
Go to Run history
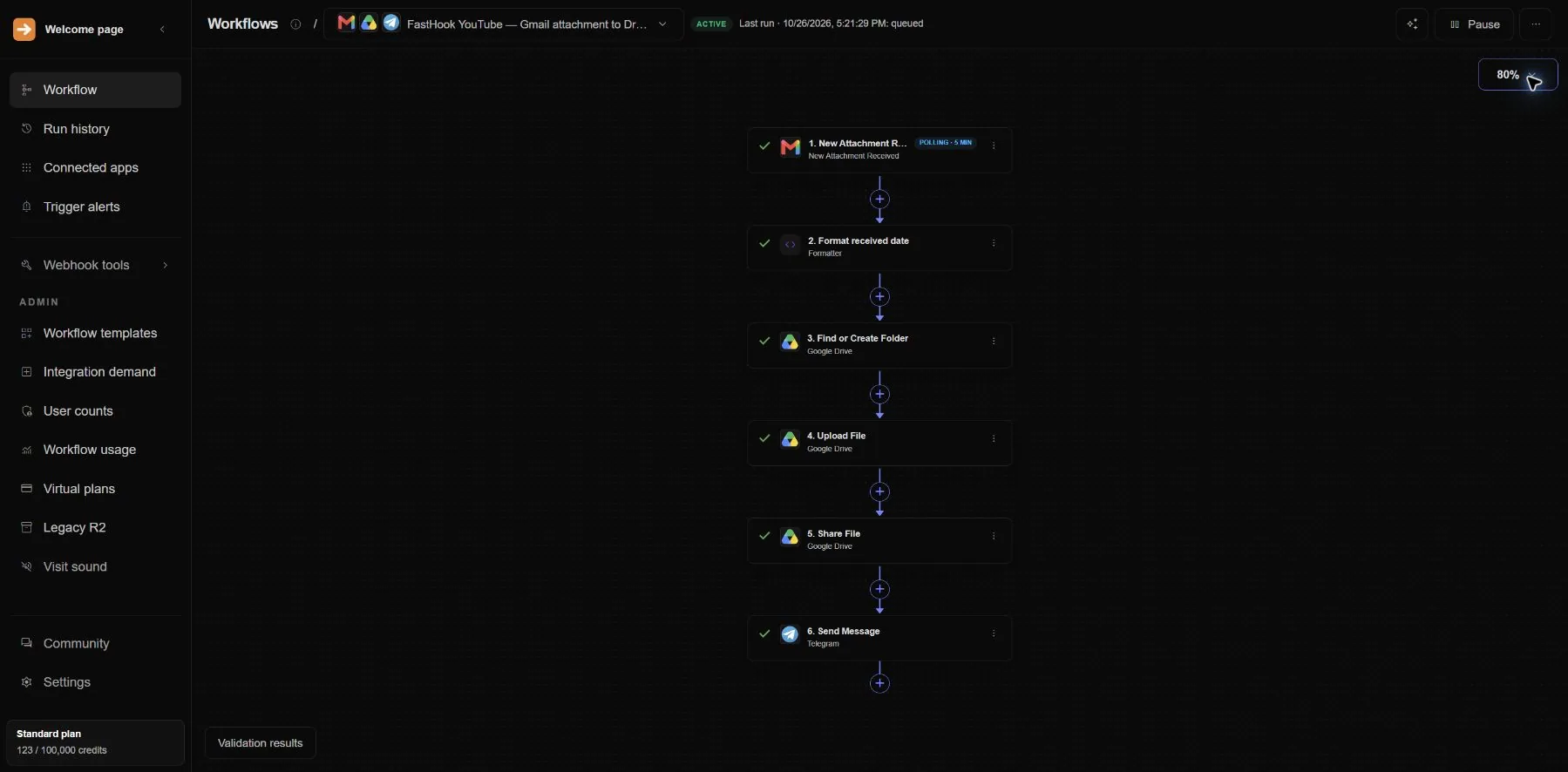(x=95, y=129)
